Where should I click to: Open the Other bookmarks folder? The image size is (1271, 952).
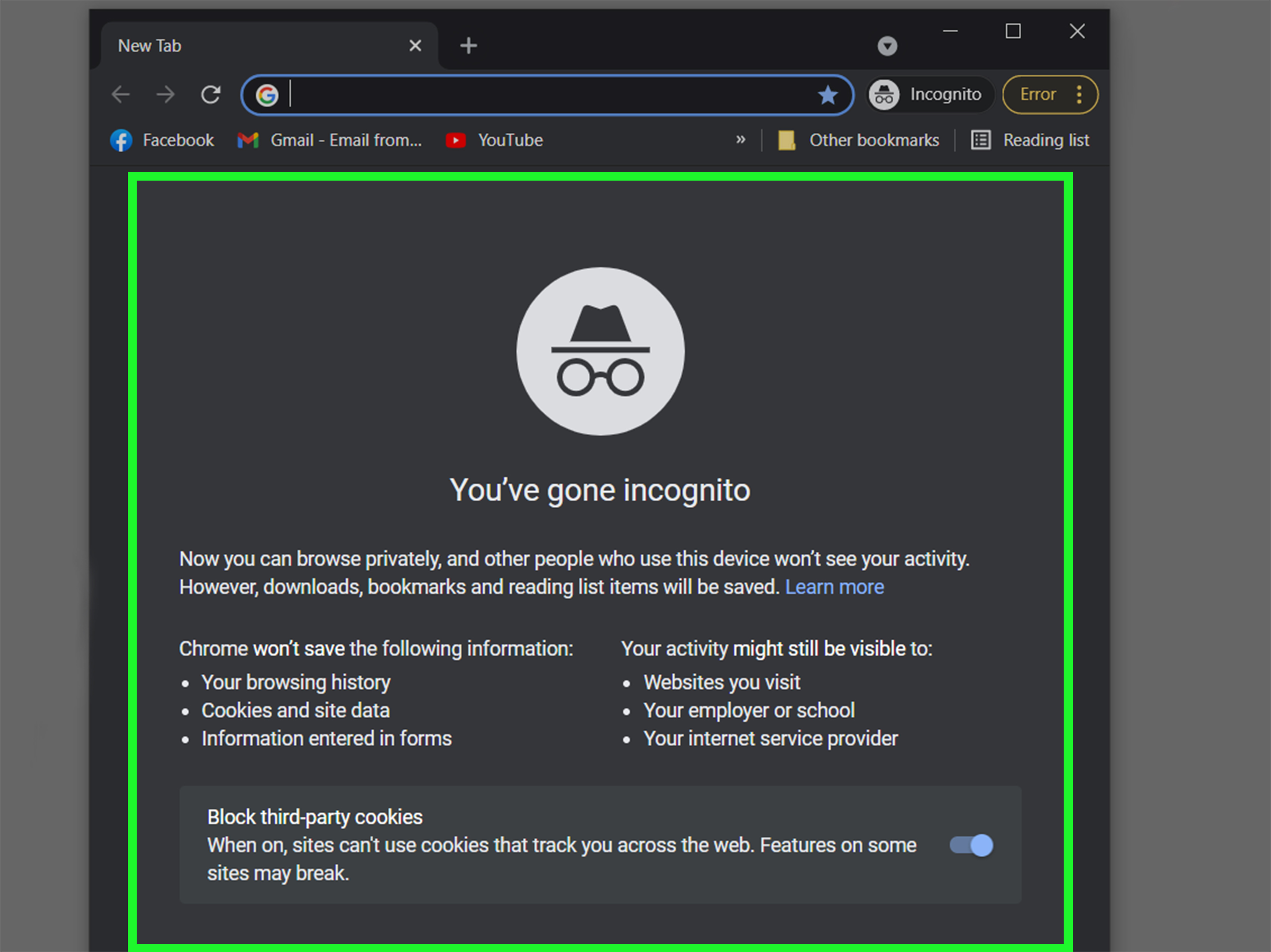tap(859, 140)
